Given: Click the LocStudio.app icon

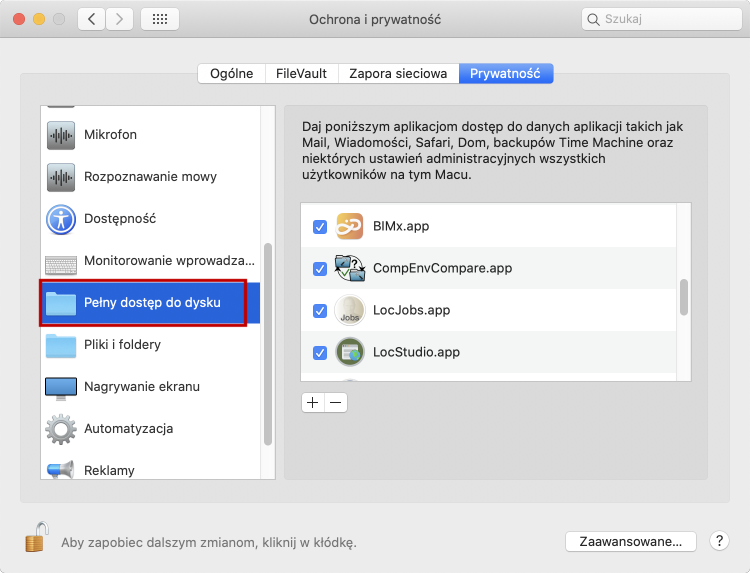Looking at the screenshot, I should coord(350,352).
